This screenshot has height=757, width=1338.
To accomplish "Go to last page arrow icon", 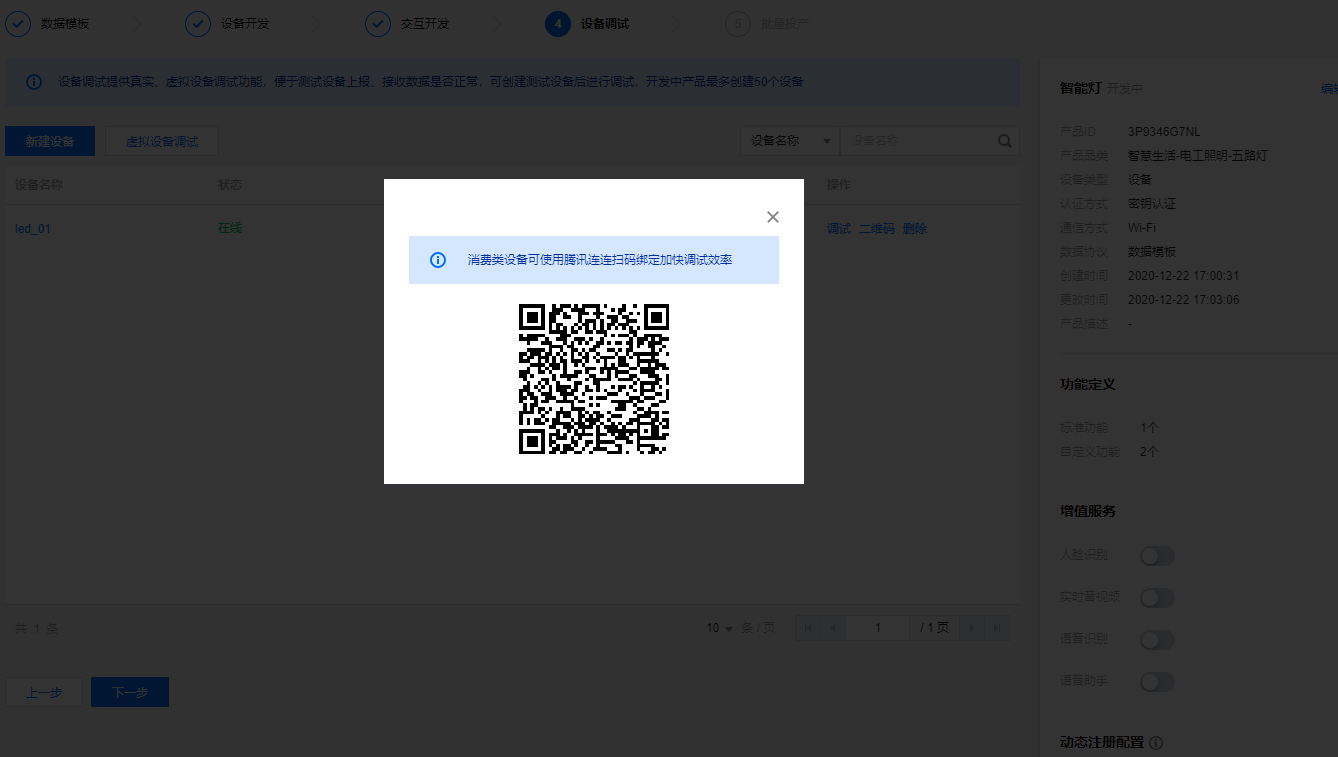I will 996,628.
